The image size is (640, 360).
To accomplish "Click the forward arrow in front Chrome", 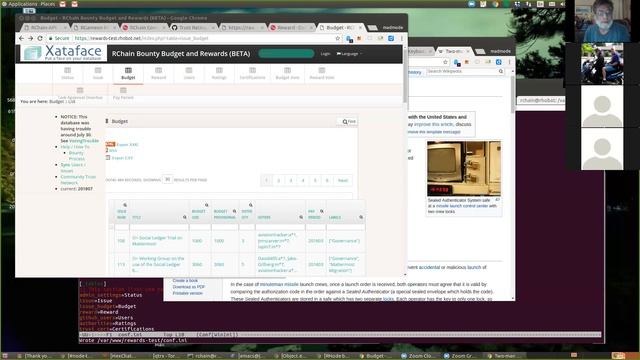I will pos(31,38).
